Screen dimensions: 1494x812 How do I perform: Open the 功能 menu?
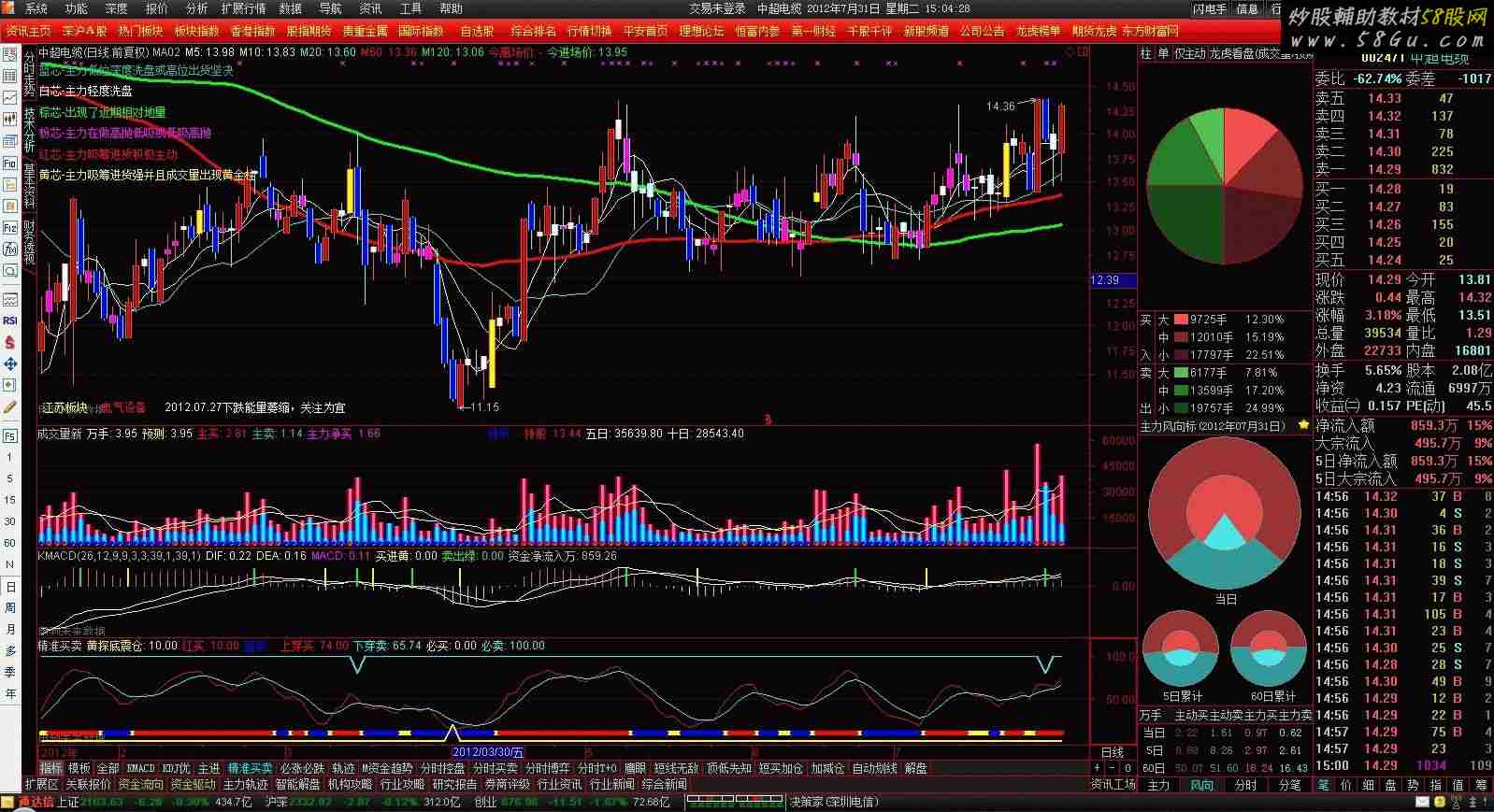[77, 8]
